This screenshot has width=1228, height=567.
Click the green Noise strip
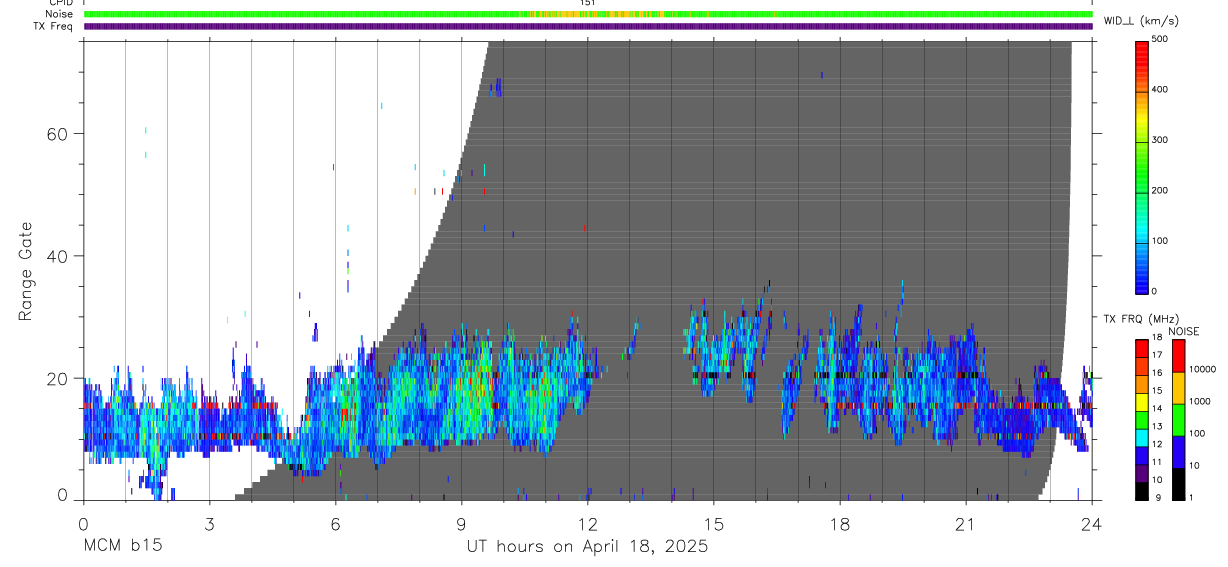click(588, 14)
